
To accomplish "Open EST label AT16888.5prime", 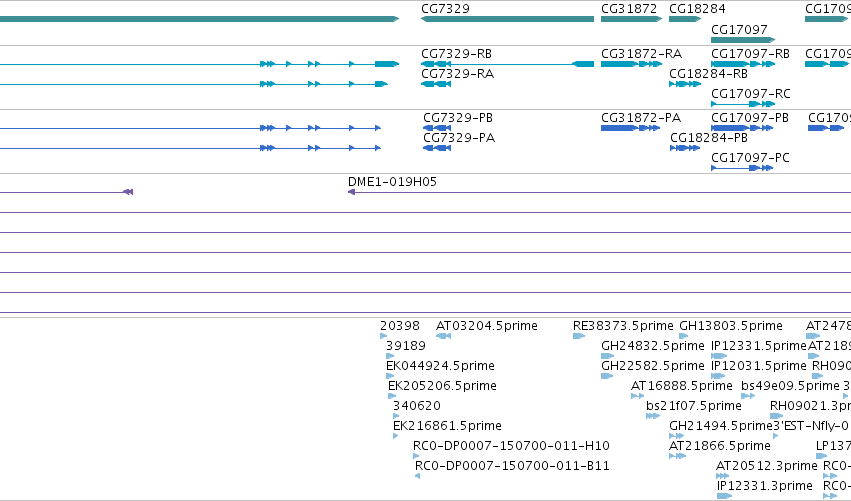I will [x=682, y=386].
